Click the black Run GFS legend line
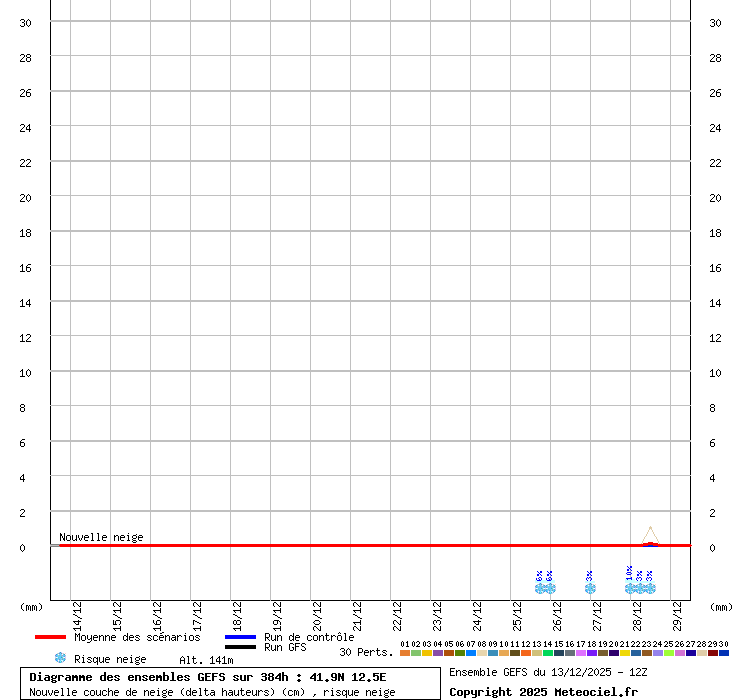Screen dimensions: 740x700 [240, 647]
